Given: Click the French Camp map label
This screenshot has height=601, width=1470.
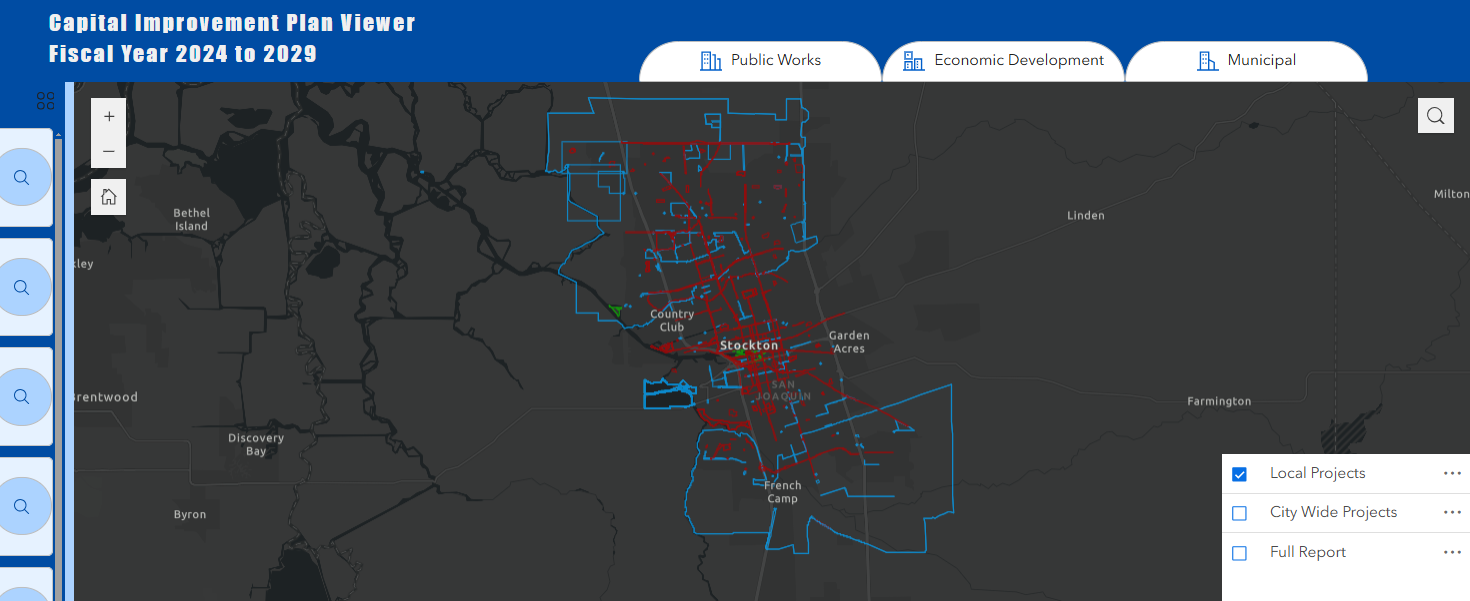Looking at the screenshot, I should [783, 492].
